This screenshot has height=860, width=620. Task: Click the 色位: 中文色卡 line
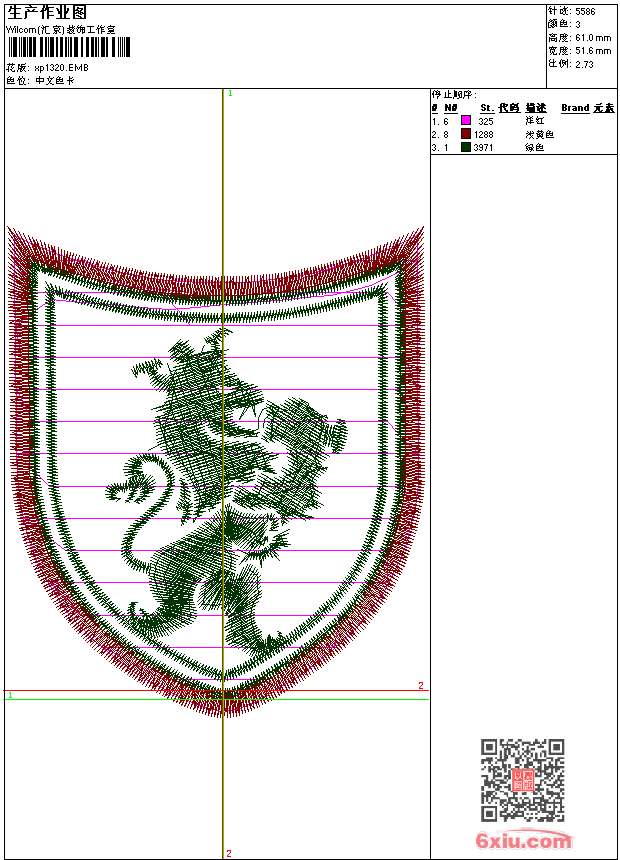tap(40, 81)
